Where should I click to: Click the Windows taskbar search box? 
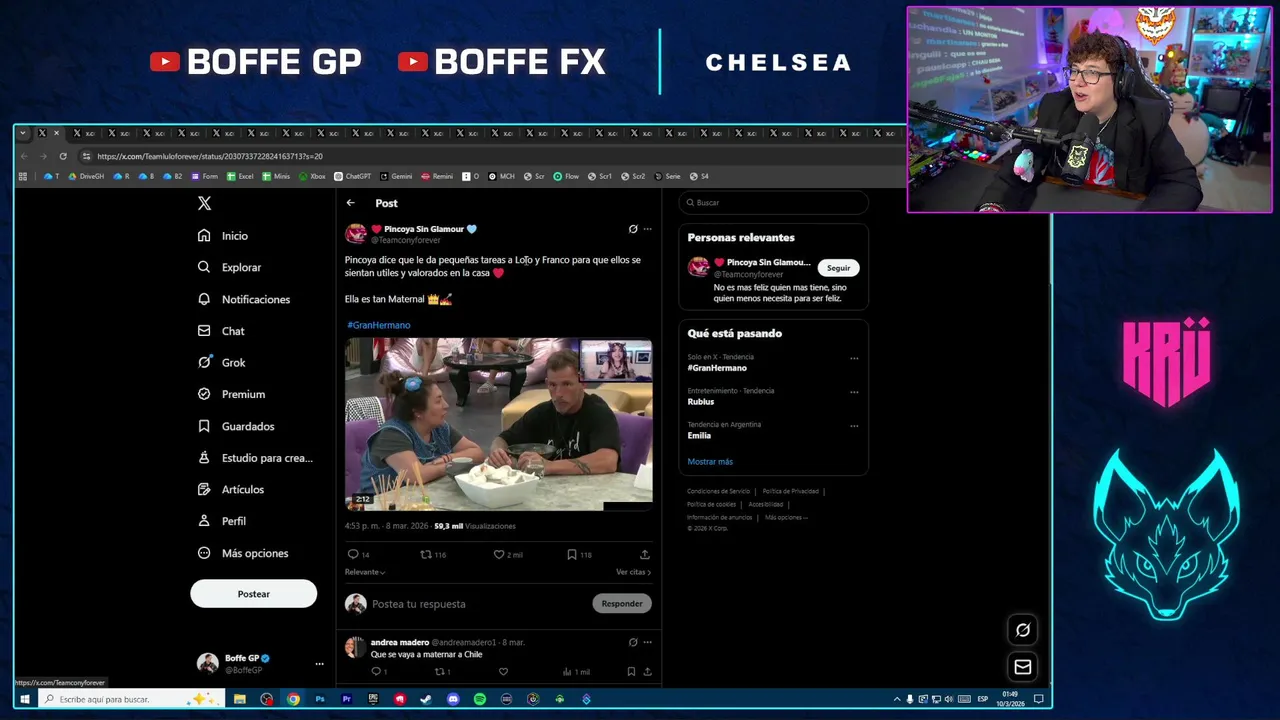(x=131, y=699)
